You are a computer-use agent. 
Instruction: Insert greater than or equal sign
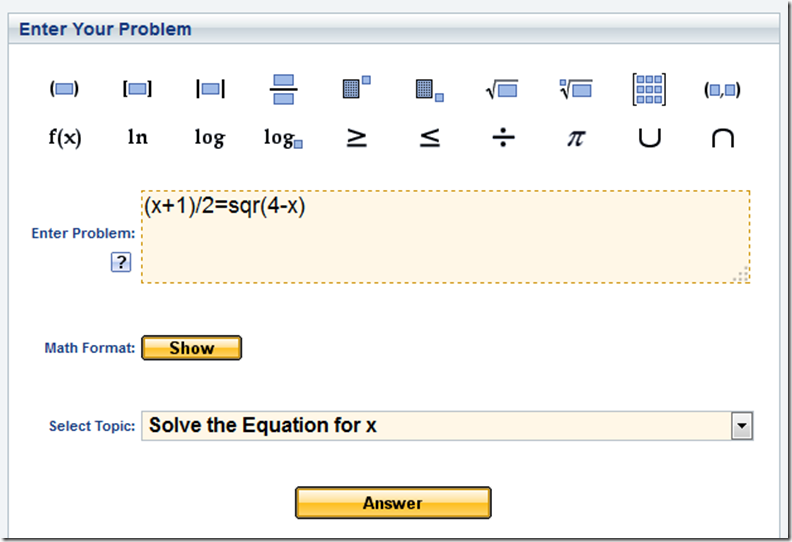click(x=356, y=138)
